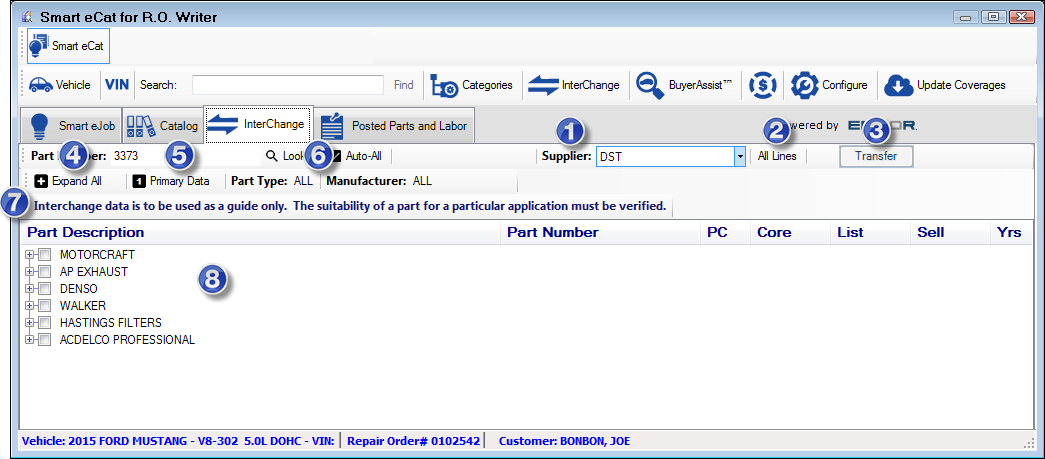Viewport: 1045px width, 459px height.
Task: Select the ACDELCO PROFESSIONAL row label
Action: 127,340
